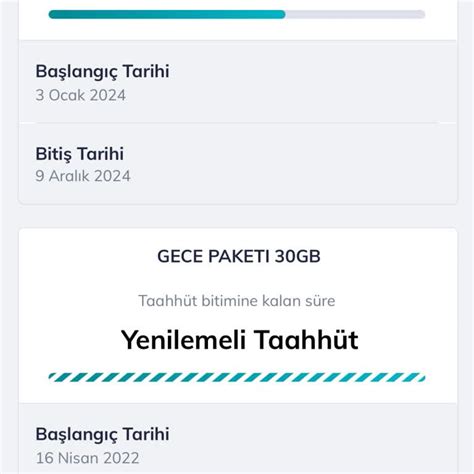Tap the "Yenilemeli Taahhüt" heading

[x=239, y=340]
